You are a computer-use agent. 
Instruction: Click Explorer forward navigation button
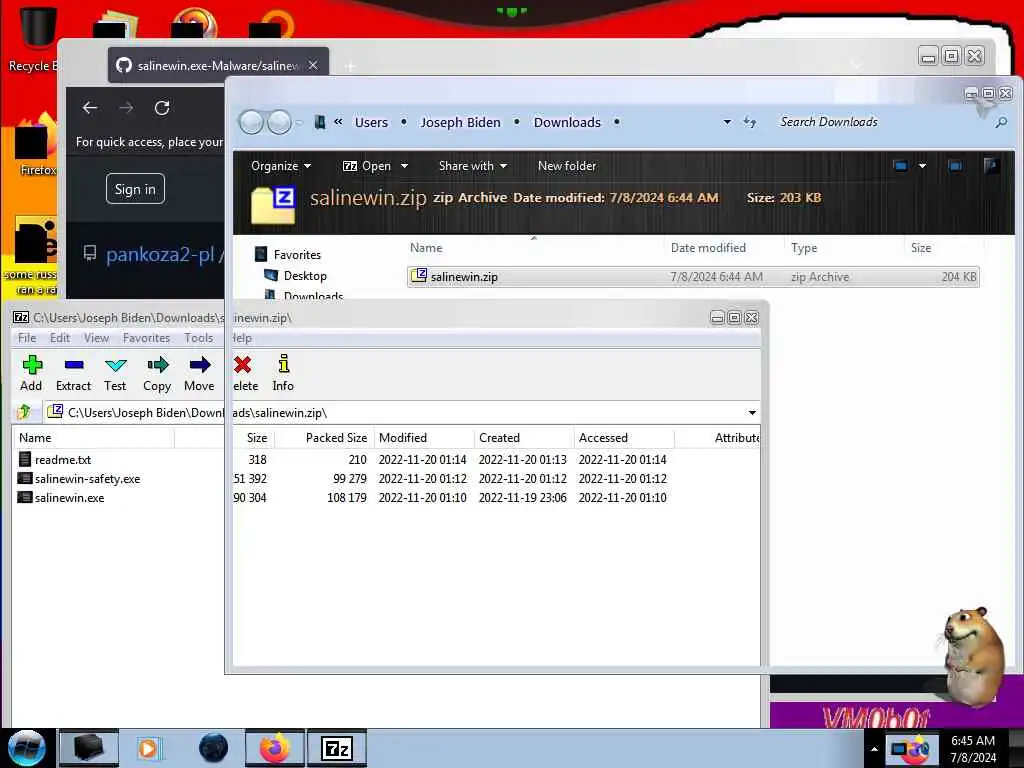pyautogui.click(x=280, y=122)
